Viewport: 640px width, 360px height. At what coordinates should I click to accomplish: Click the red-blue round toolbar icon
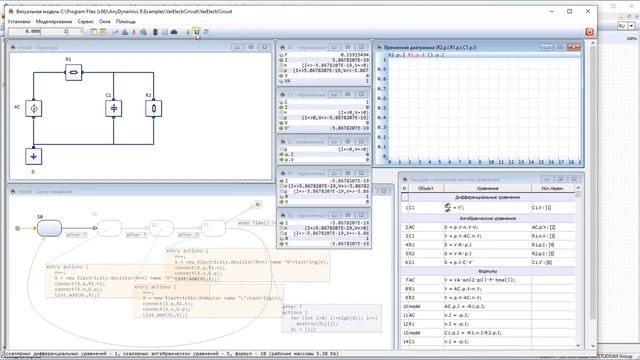pos(143,32)
